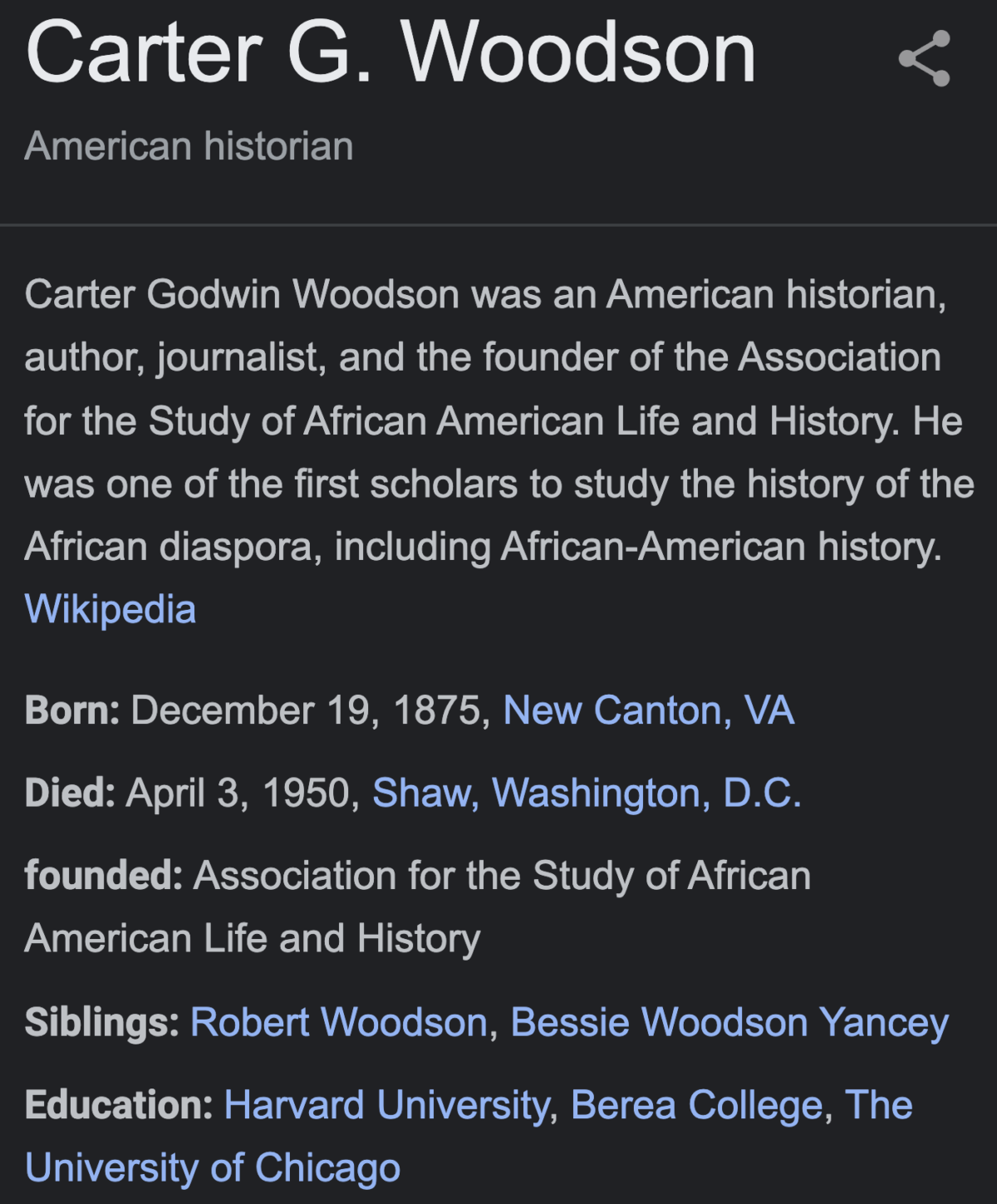Click the Siblings label

click(102, 1023)
